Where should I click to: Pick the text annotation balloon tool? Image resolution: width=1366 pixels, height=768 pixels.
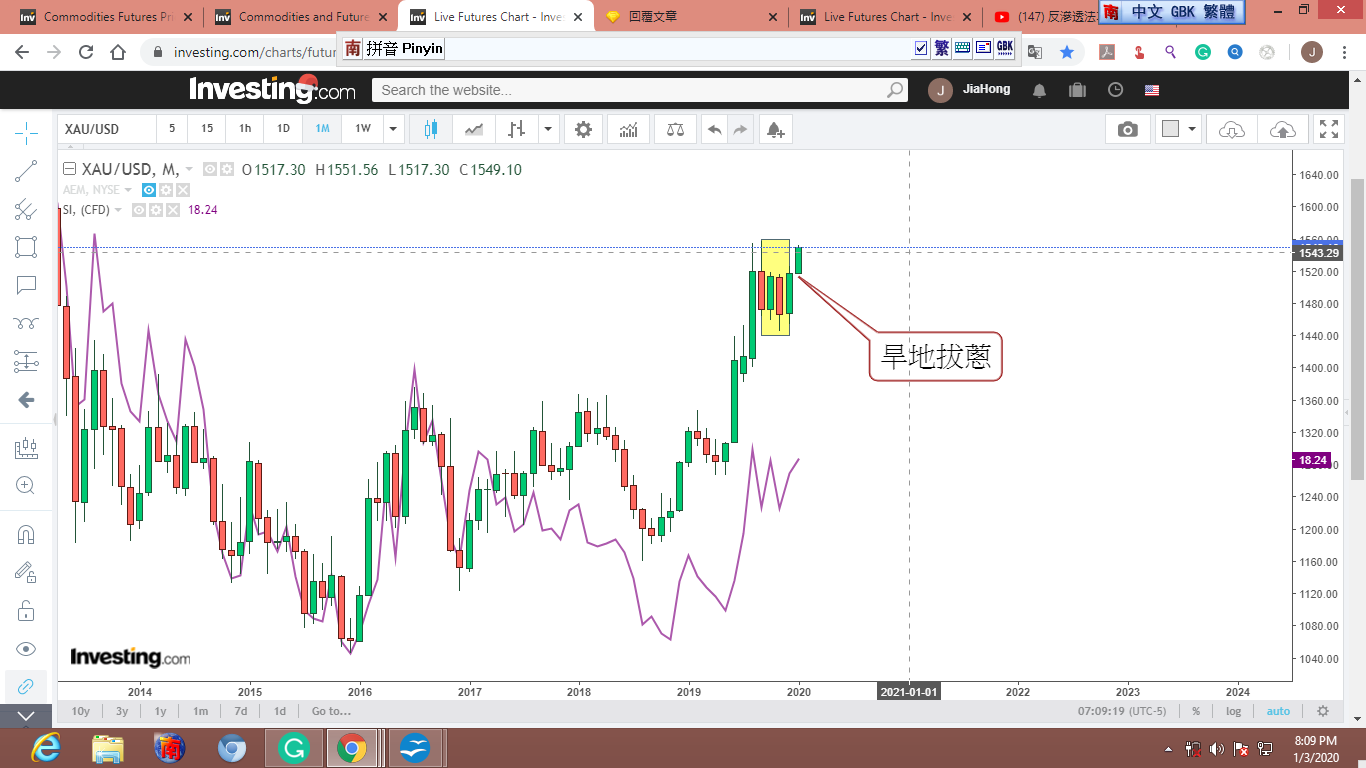tap(26, 285)
